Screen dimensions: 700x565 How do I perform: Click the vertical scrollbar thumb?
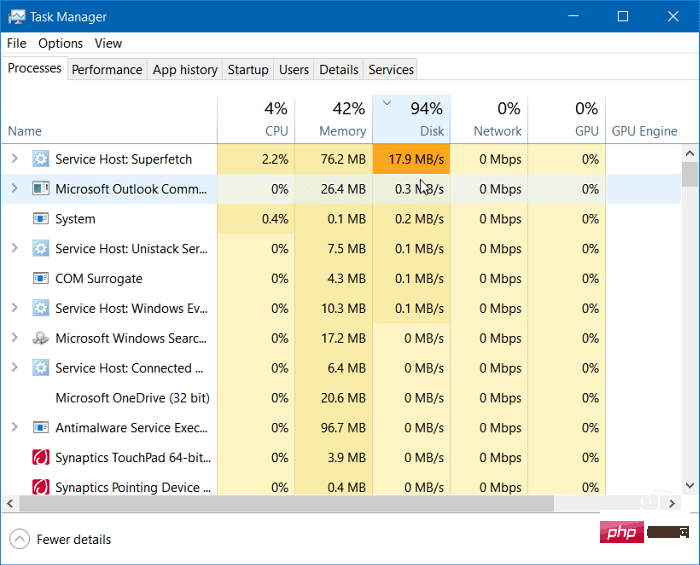690,174
